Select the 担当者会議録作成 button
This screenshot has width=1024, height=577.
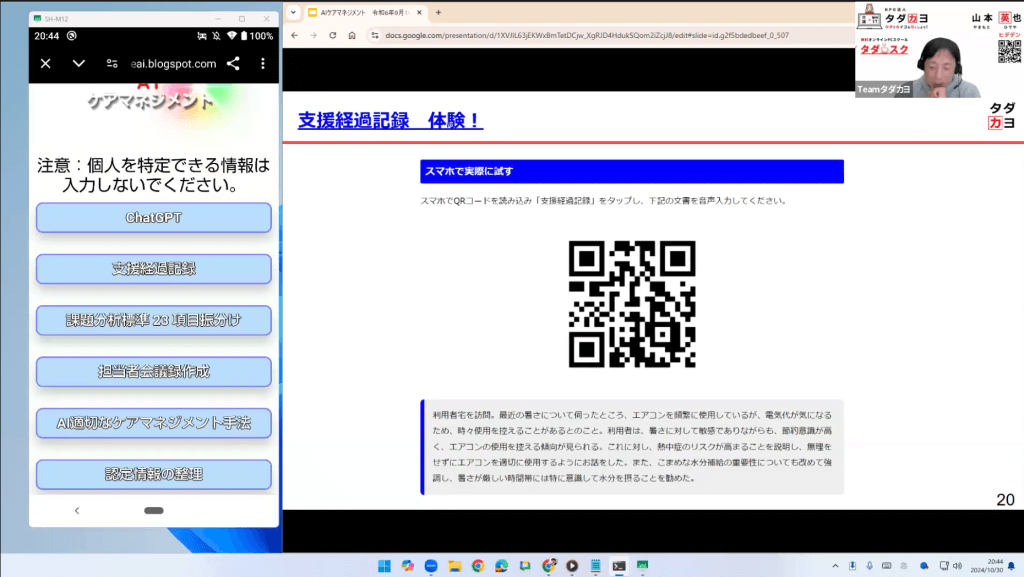[x=153, y=372]
